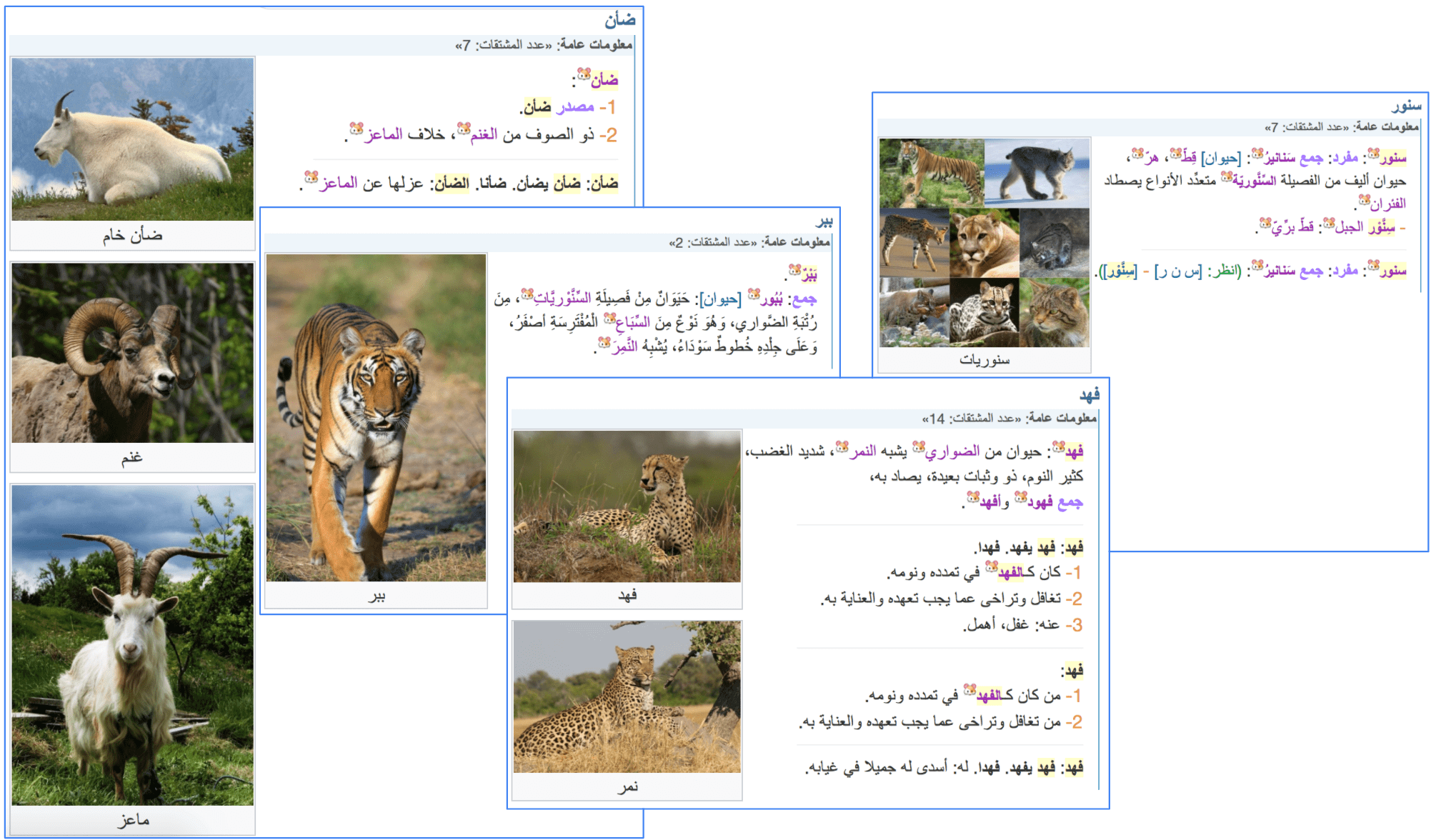Open the الضواري link in فهد definition

point(952,451)
